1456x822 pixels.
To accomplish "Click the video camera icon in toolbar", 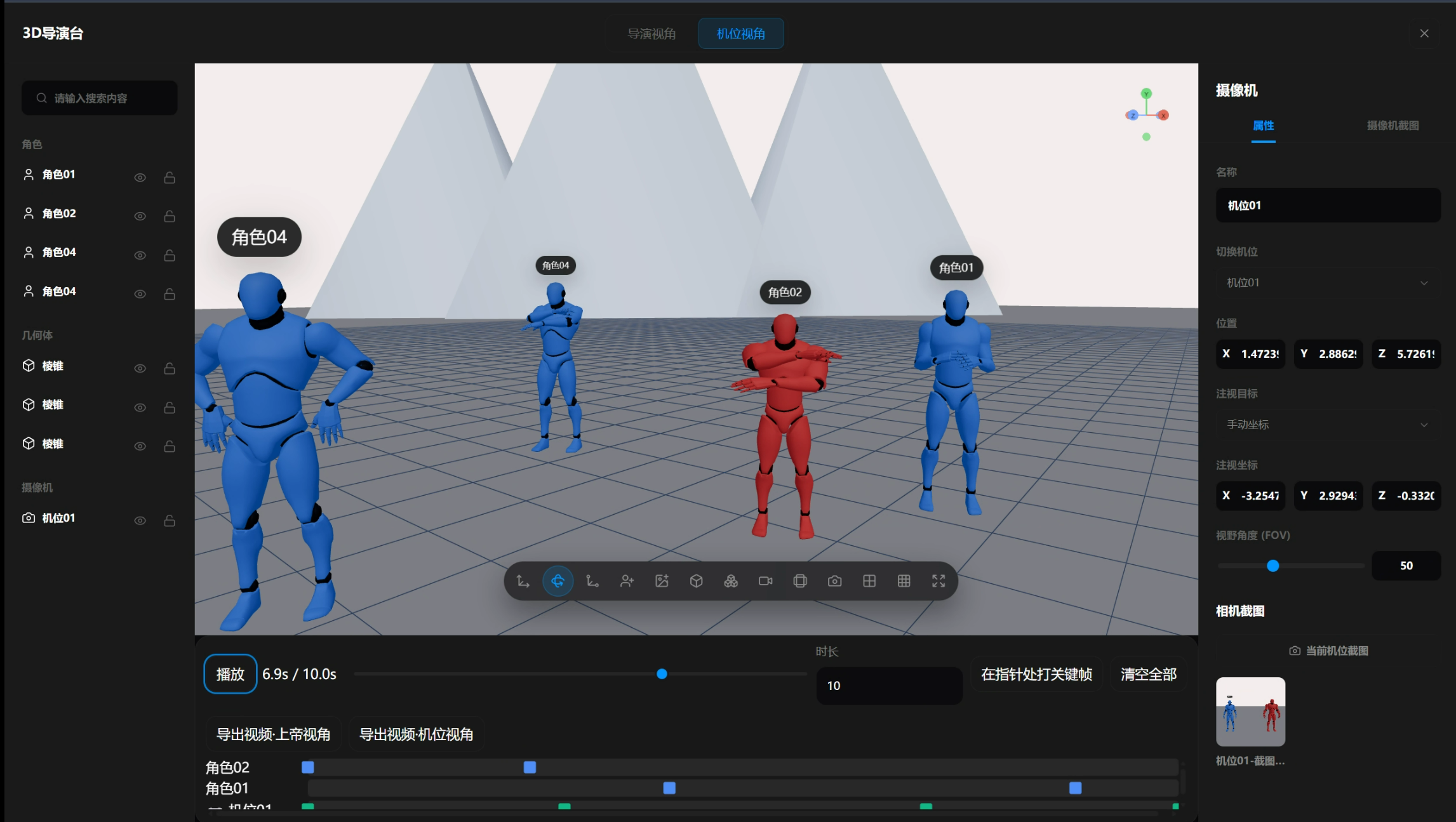I will tap(766, 581).
